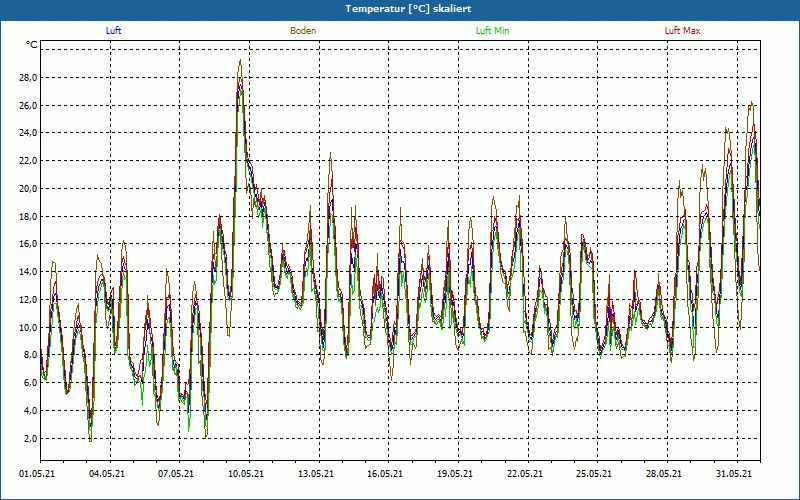Click the date label 31.05.21
Image resolution: width=800 pixels, height=500 pixels.
[734, 474]
